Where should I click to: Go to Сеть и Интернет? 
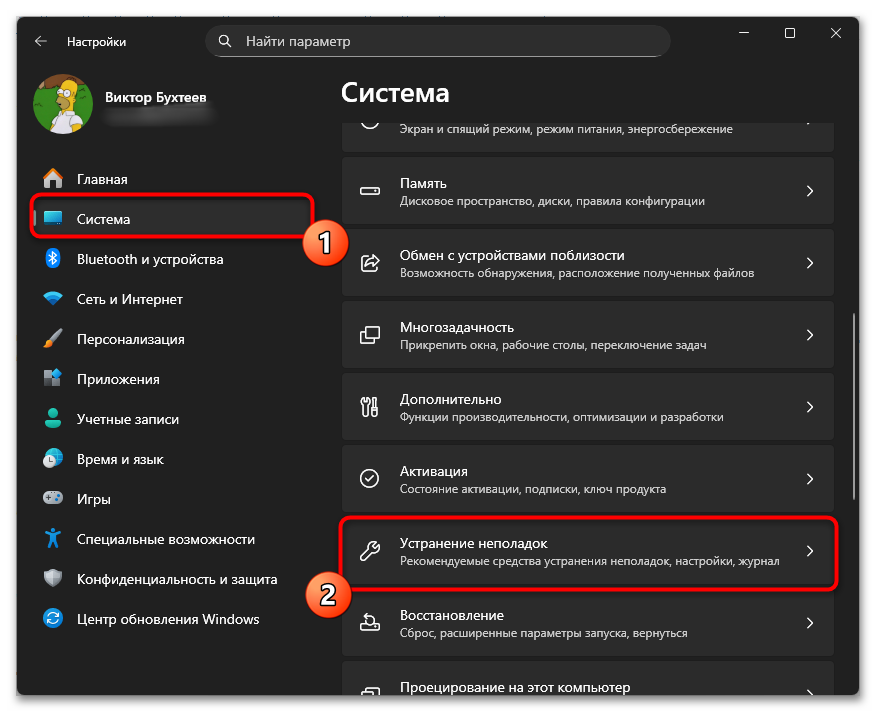point(130,300)
